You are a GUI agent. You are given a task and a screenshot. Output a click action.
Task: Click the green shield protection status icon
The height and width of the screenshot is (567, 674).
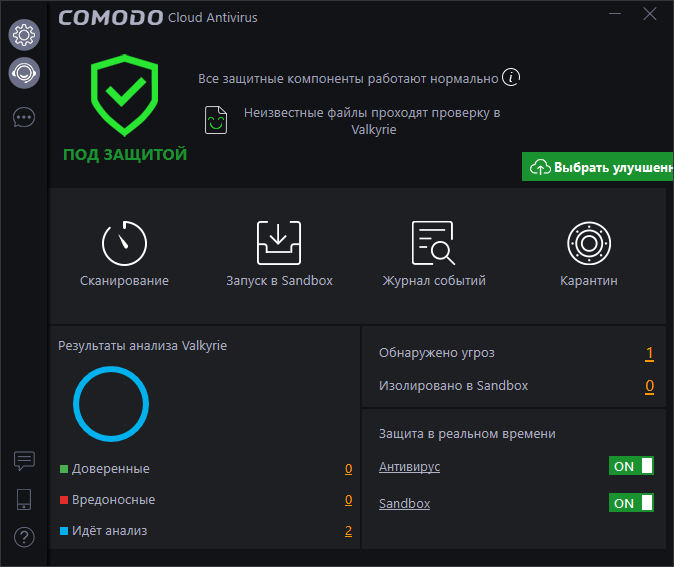coord(125,96)
